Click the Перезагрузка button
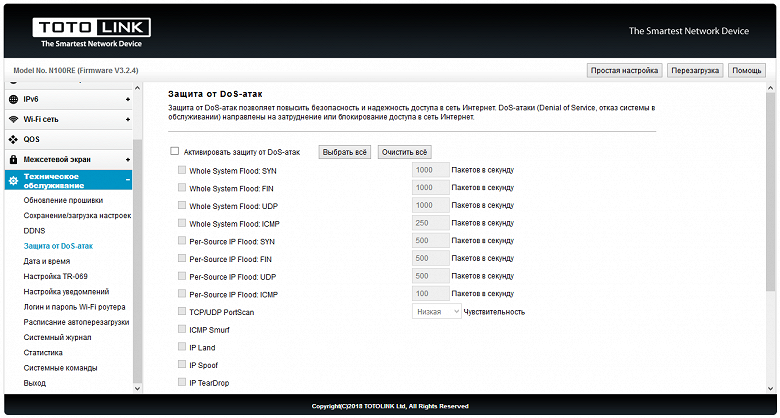 [697, 70]
